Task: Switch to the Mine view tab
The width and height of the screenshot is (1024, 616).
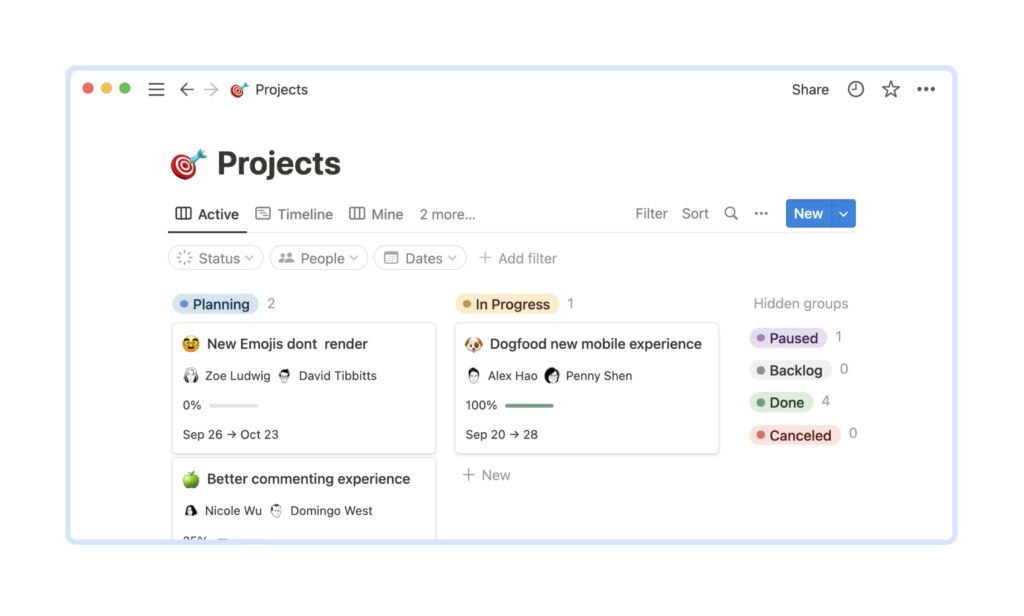Action: point(376,214)
